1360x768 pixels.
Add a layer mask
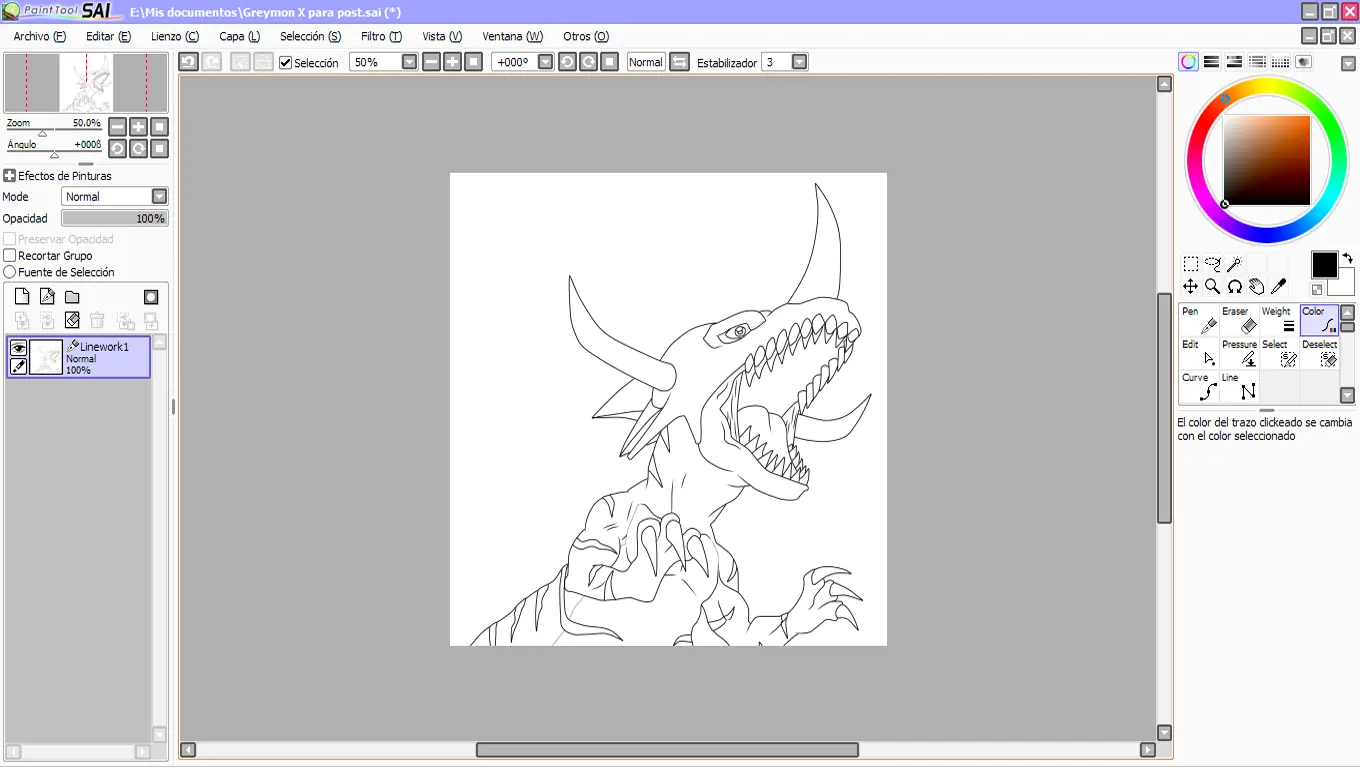[x=151, y=297]
